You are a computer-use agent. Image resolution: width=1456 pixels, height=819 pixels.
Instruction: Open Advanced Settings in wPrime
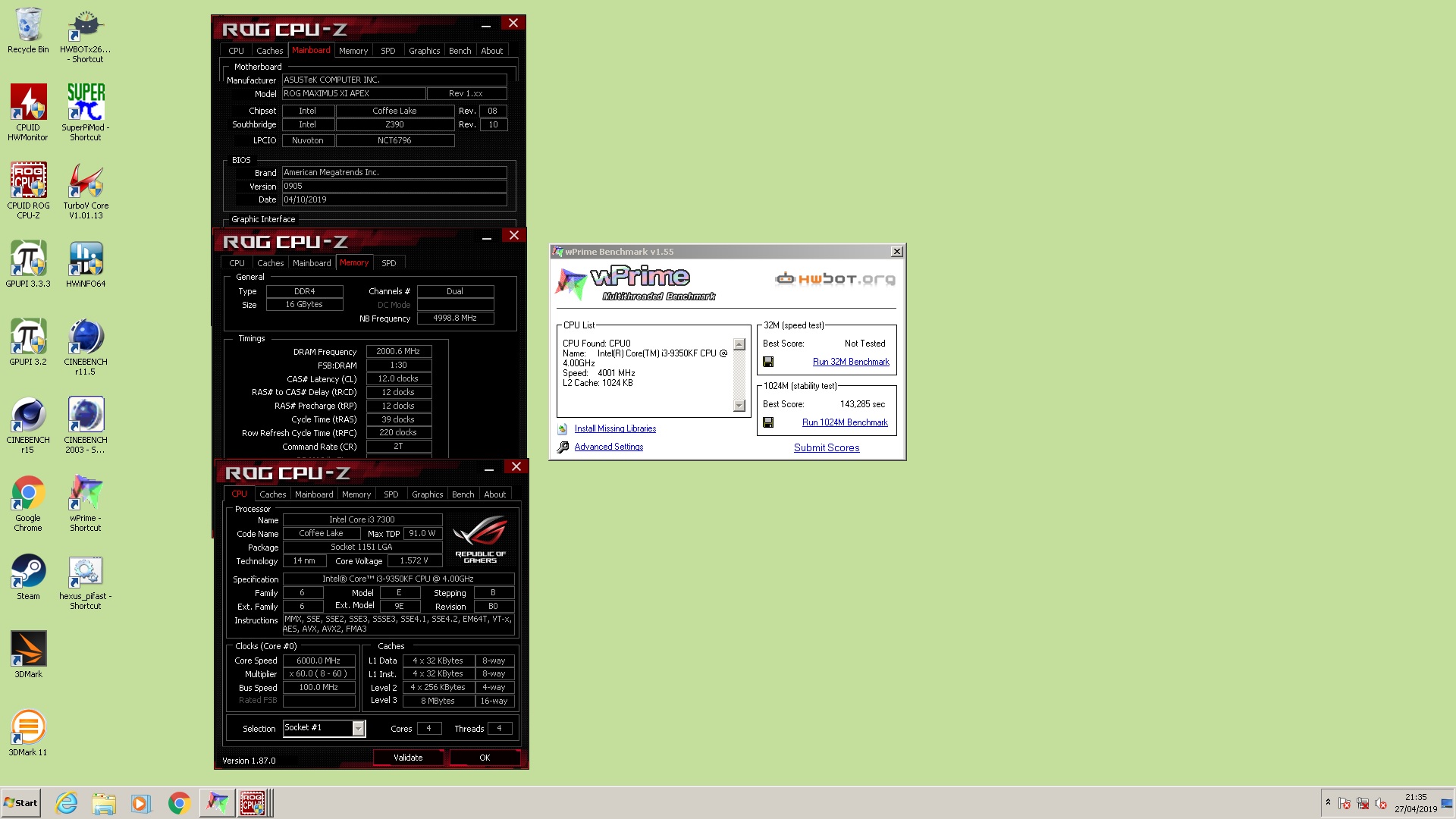608,447
